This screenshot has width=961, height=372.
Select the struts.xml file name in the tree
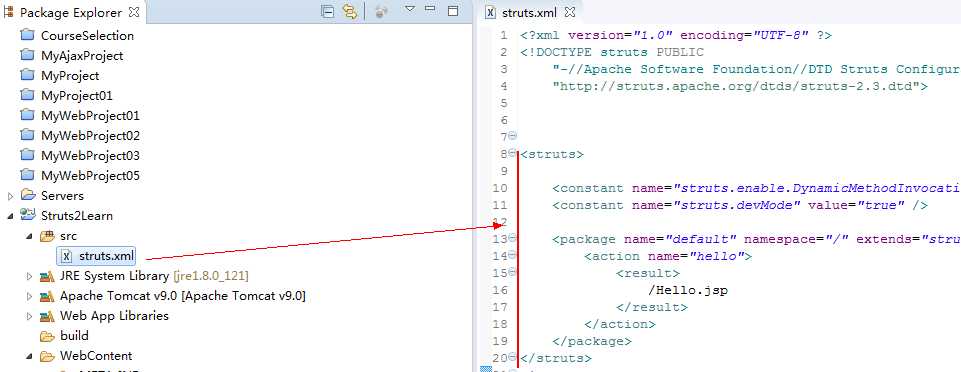[106, 256]
